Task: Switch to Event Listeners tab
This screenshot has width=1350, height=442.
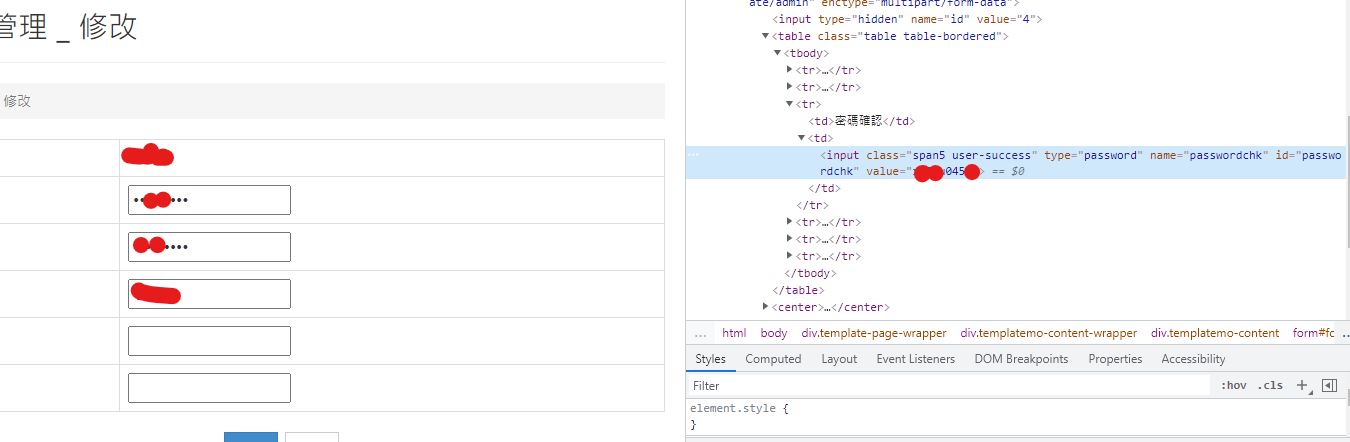Action: coord(915,359)
